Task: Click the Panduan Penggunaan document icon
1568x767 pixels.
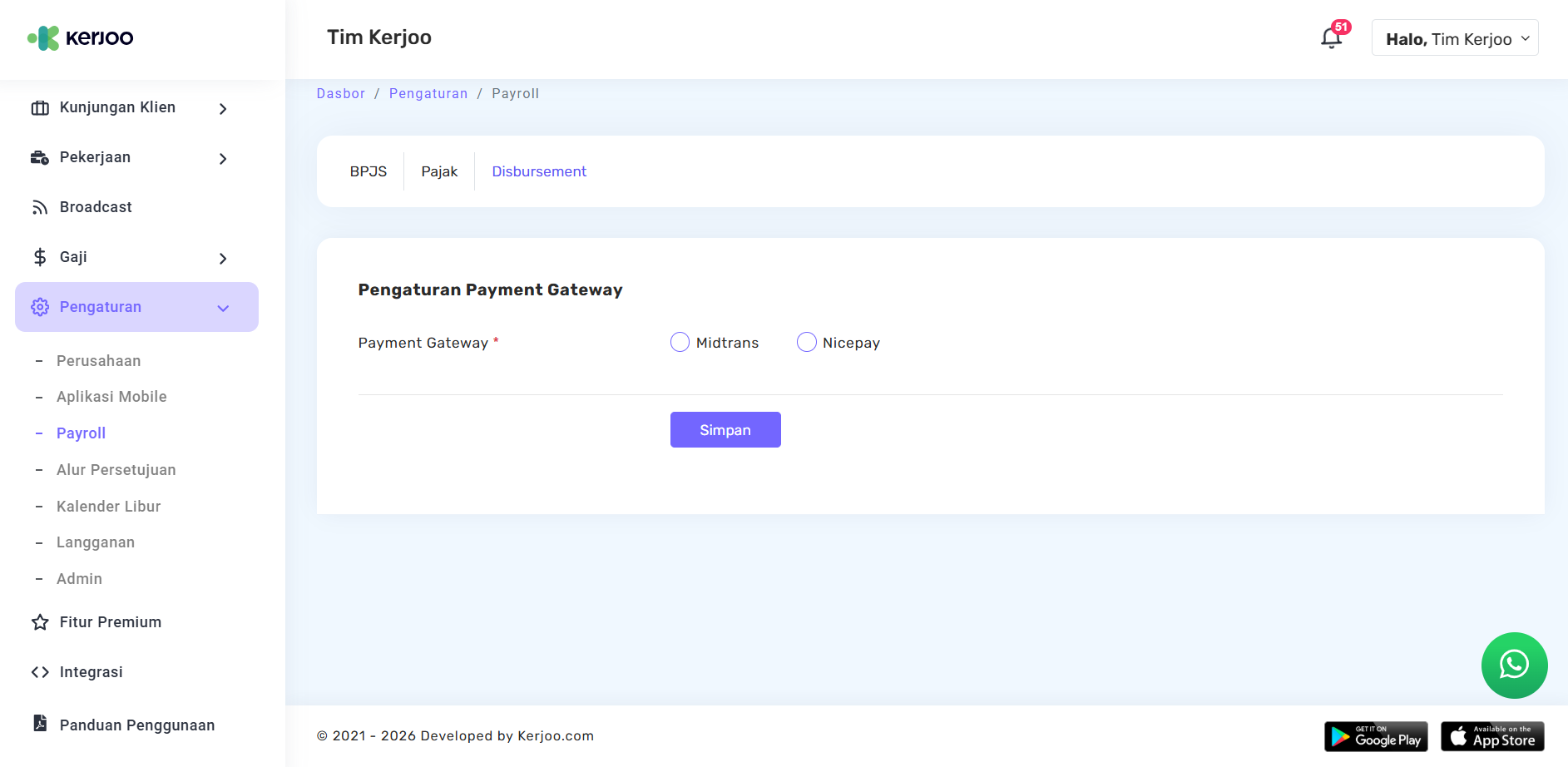Action: (x=40, y=724)
